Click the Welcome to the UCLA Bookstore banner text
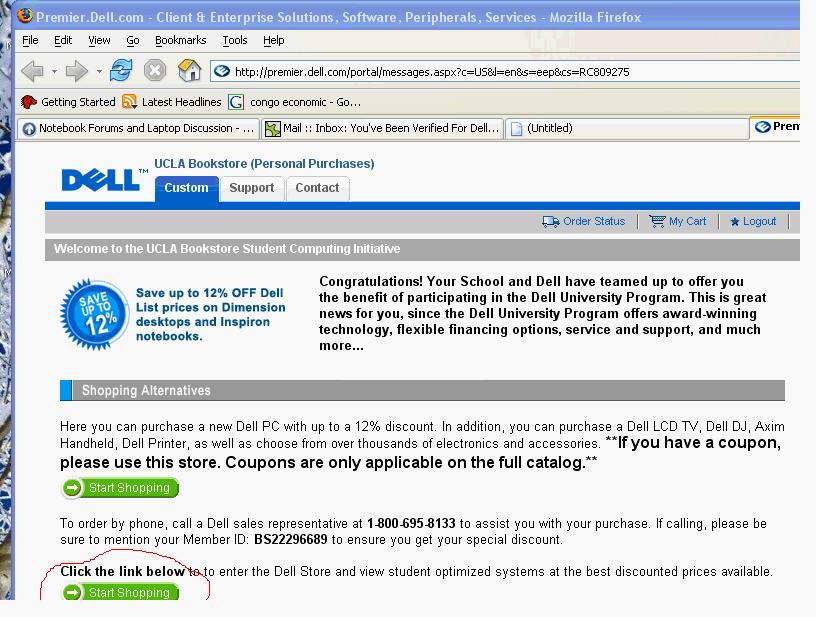 click(227, 249)
